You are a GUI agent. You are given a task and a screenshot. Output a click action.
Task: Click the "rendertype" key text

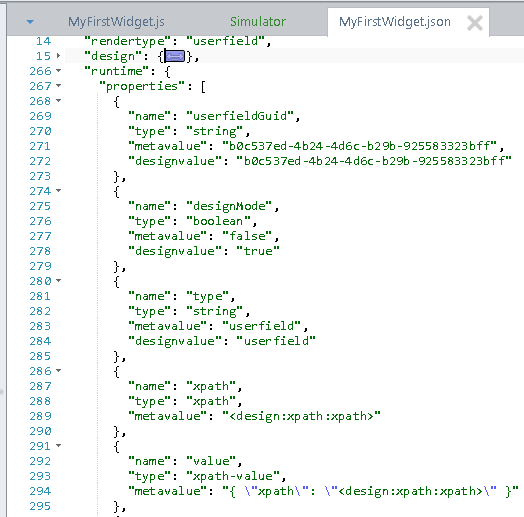tap(128, 41)
